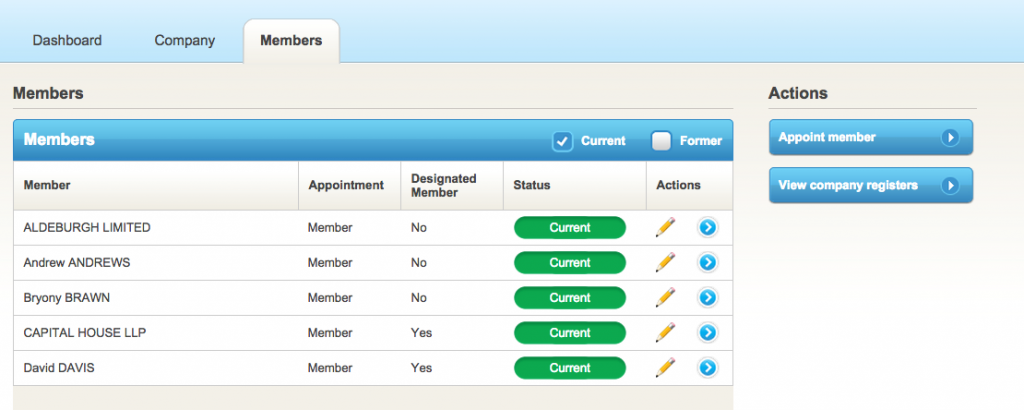Select the Members tab
Image resolution: width=1024 pixels, height=410 pixels.
pos(291,41)
